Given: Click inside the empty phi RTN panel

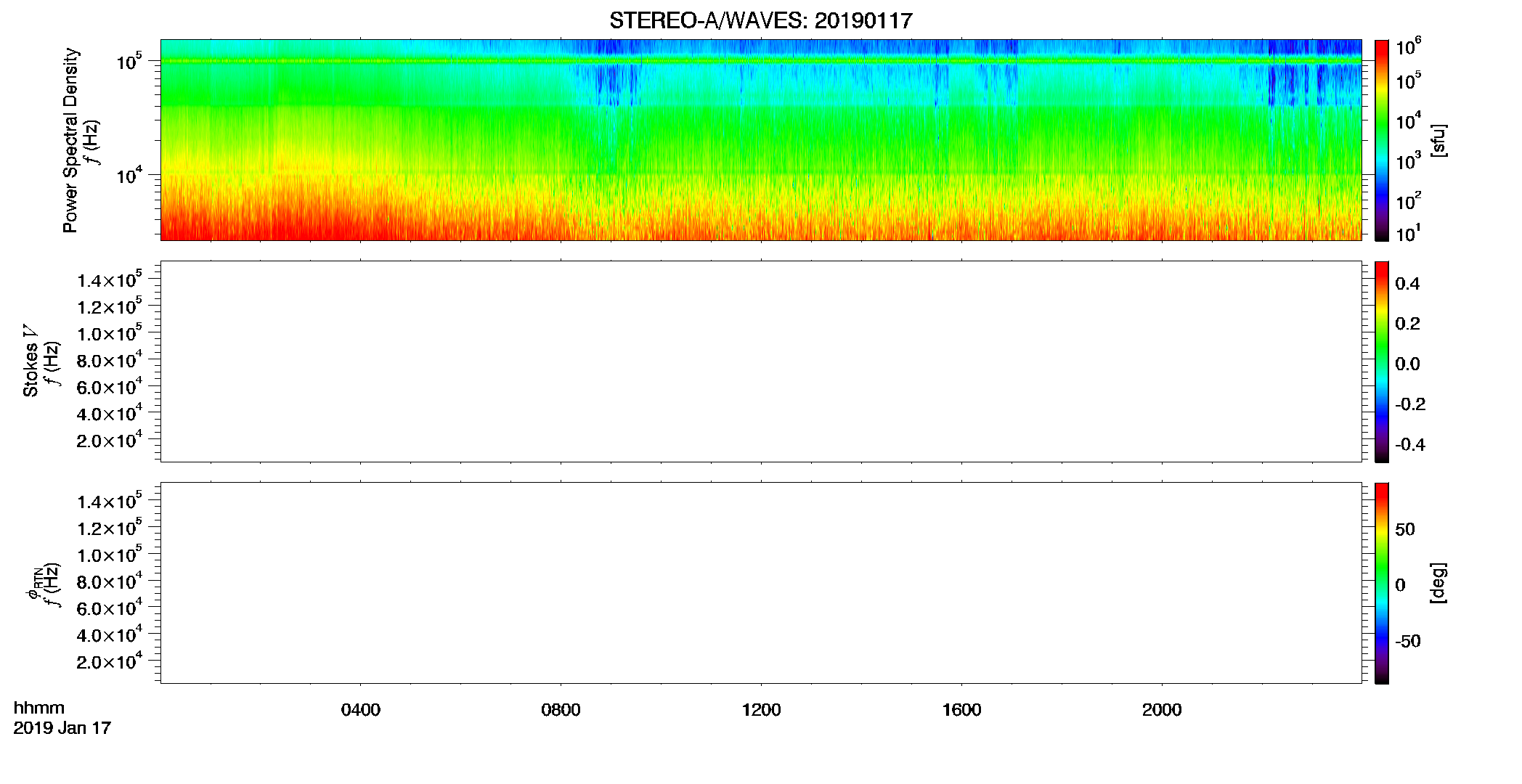Looking at the screenshot, I should click(x=760, y=583).
